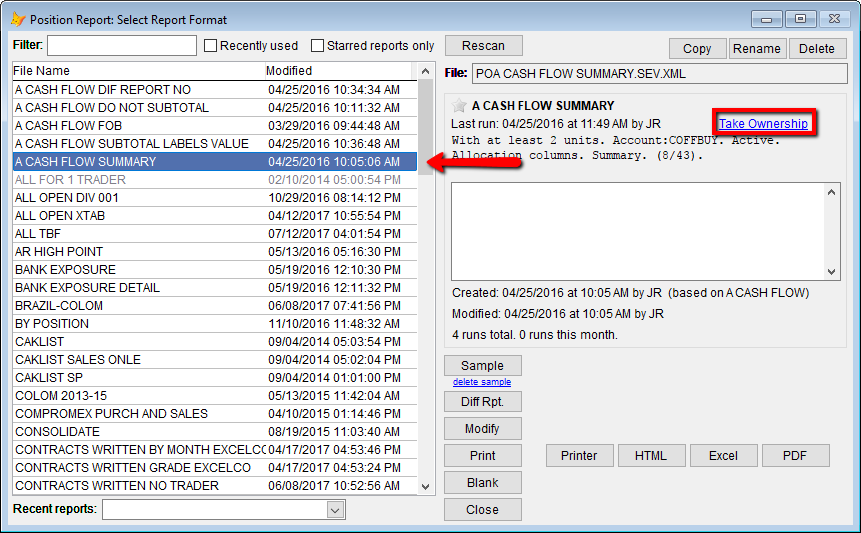This screenshot has width=861, height=533.
Task: Select CONTRACTS WRITTEN NO TRADER report
Action: click(x=215, y=486)
